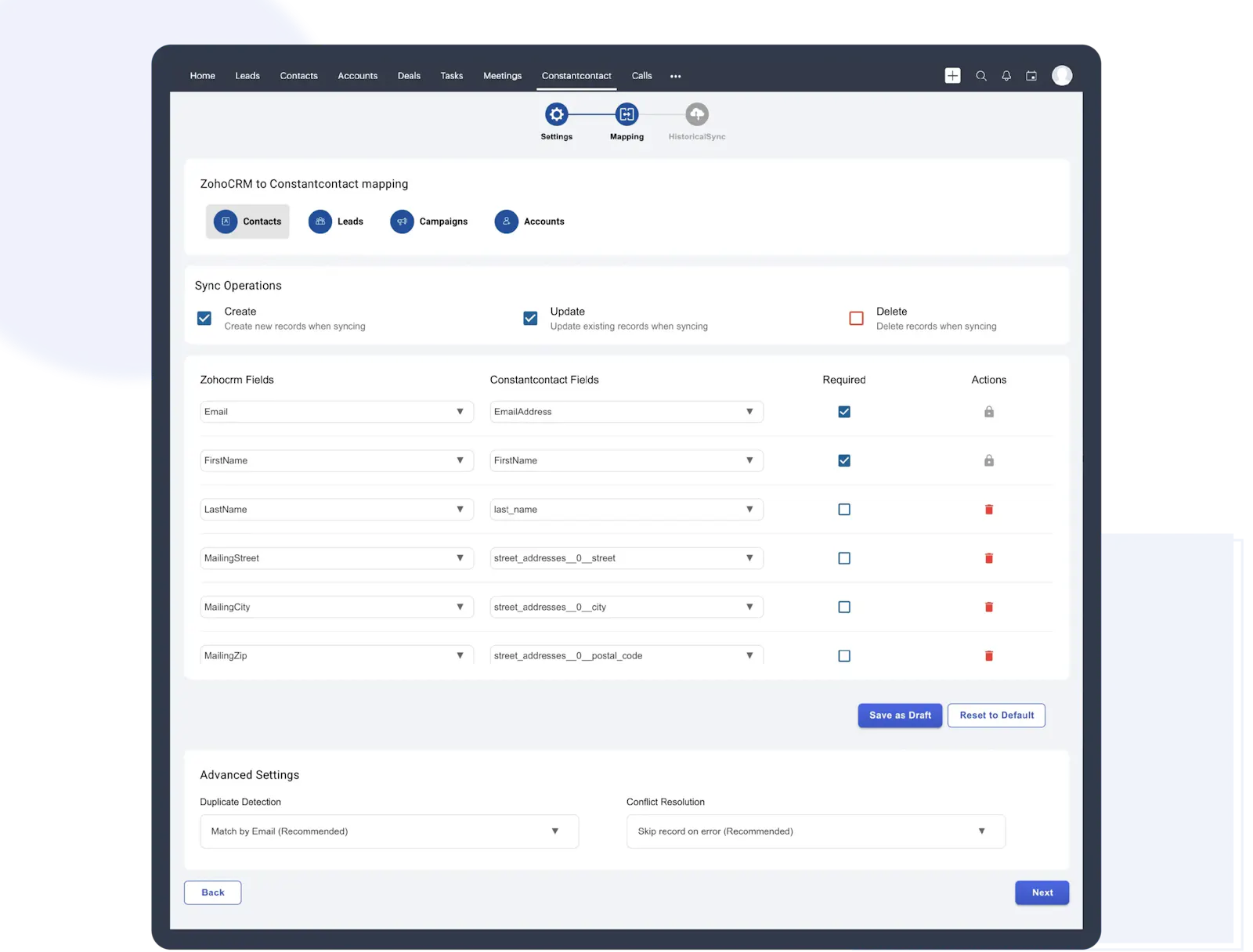Enable the Delete sync operation checkbox
Screen dimensions: 1253x952
856,319
